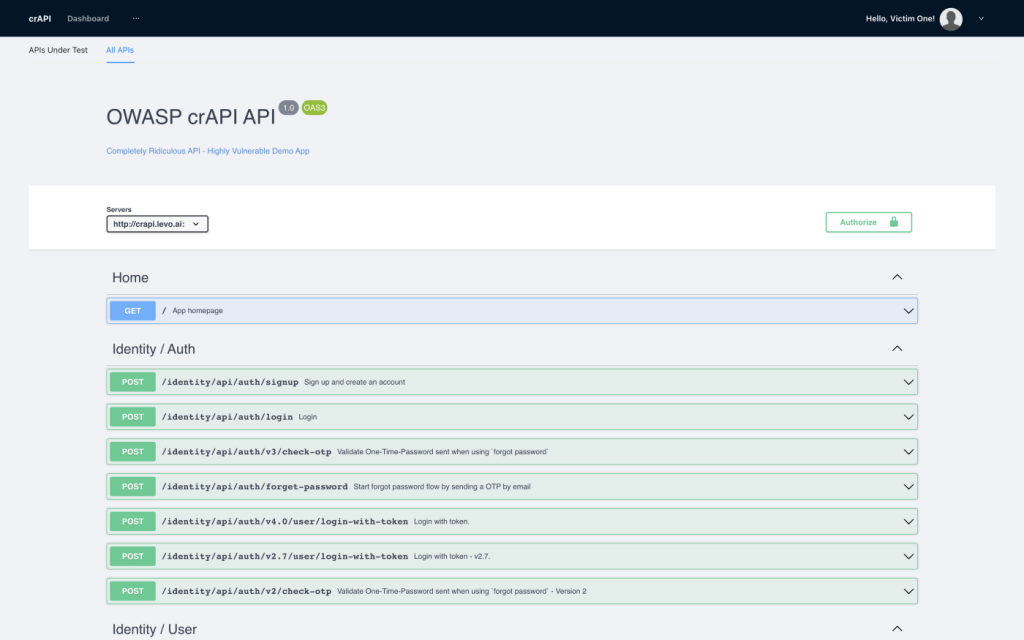1024x640 pixels.
Task: Click /identity/api/auth/v4.0/user/login-with-token path
Action: 285,521
